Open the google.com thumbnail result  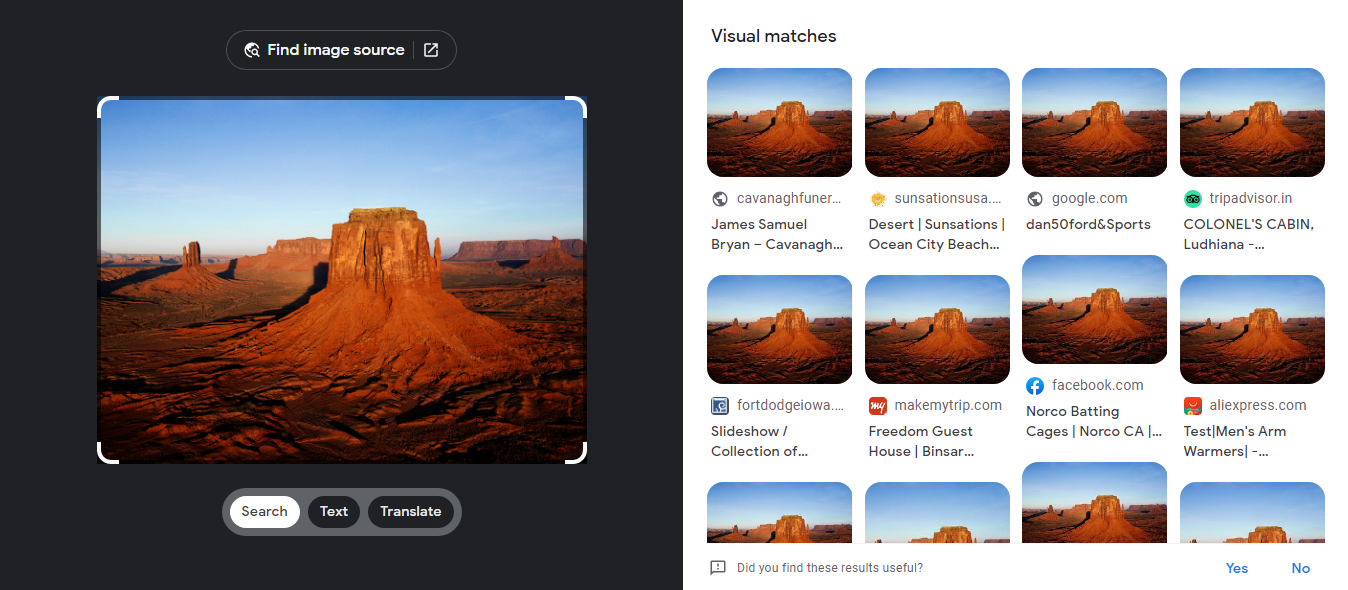(x=1094, y=122)
